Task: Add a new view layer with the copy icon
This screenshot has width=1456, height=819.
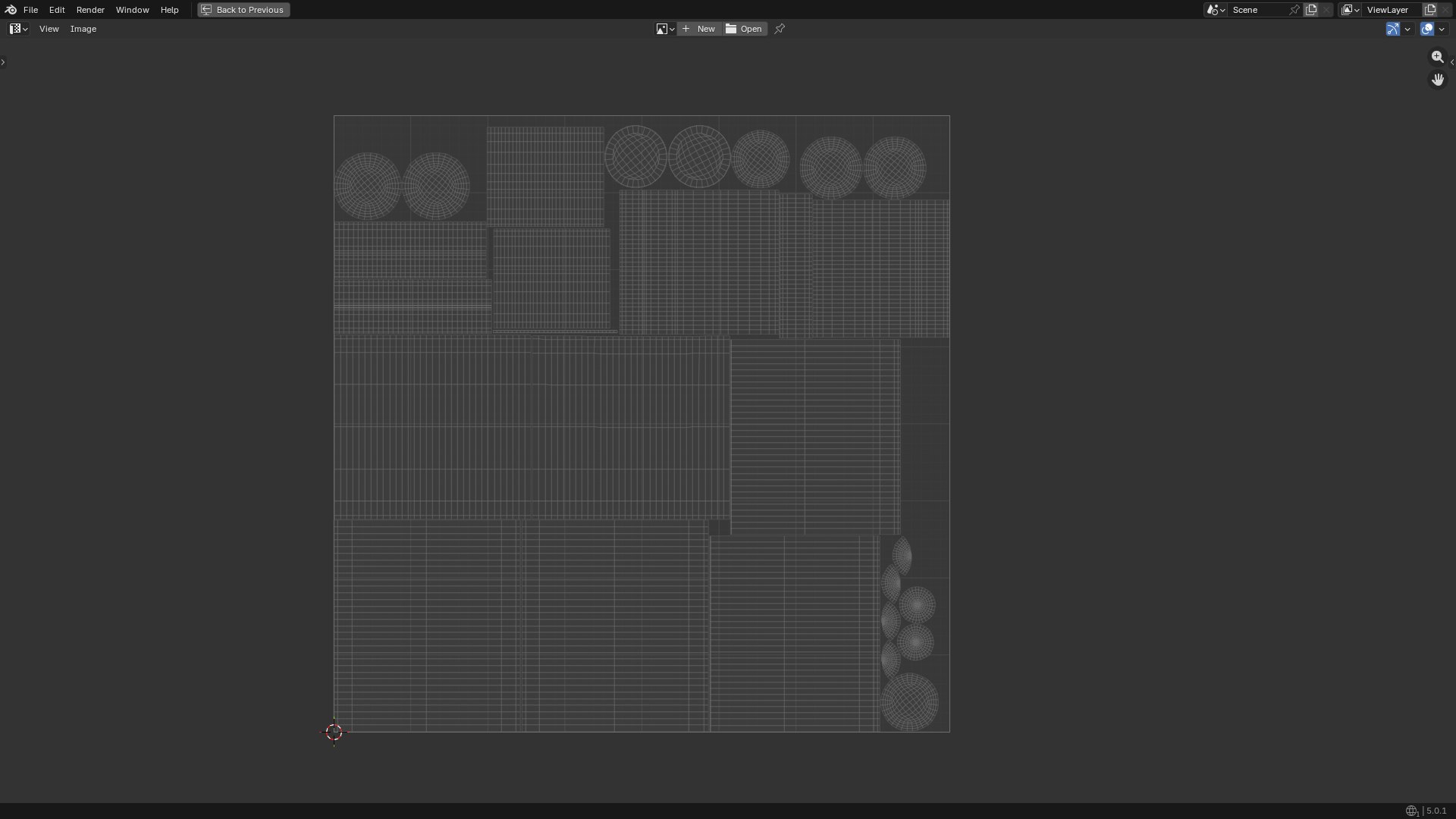Action: click(1430, 10)
